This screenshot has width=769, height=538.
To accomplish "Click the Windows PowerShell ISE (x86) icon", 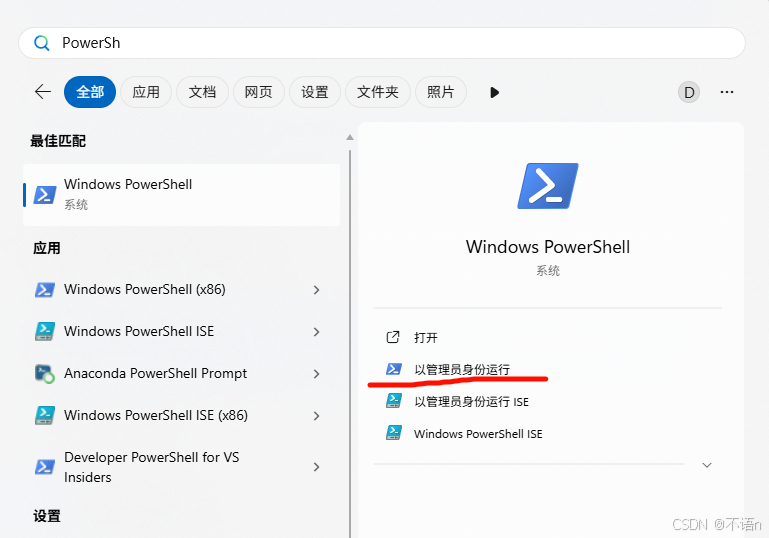I will 45,415.
